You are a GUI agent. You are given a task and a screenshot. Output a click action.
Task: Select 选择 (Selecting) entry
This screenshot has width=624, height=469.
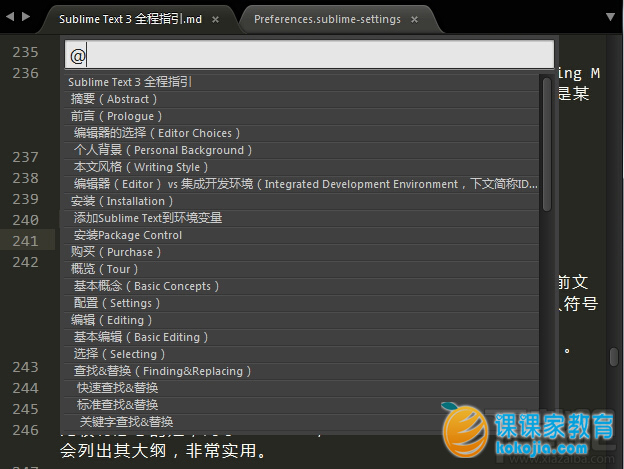(302, 354)
